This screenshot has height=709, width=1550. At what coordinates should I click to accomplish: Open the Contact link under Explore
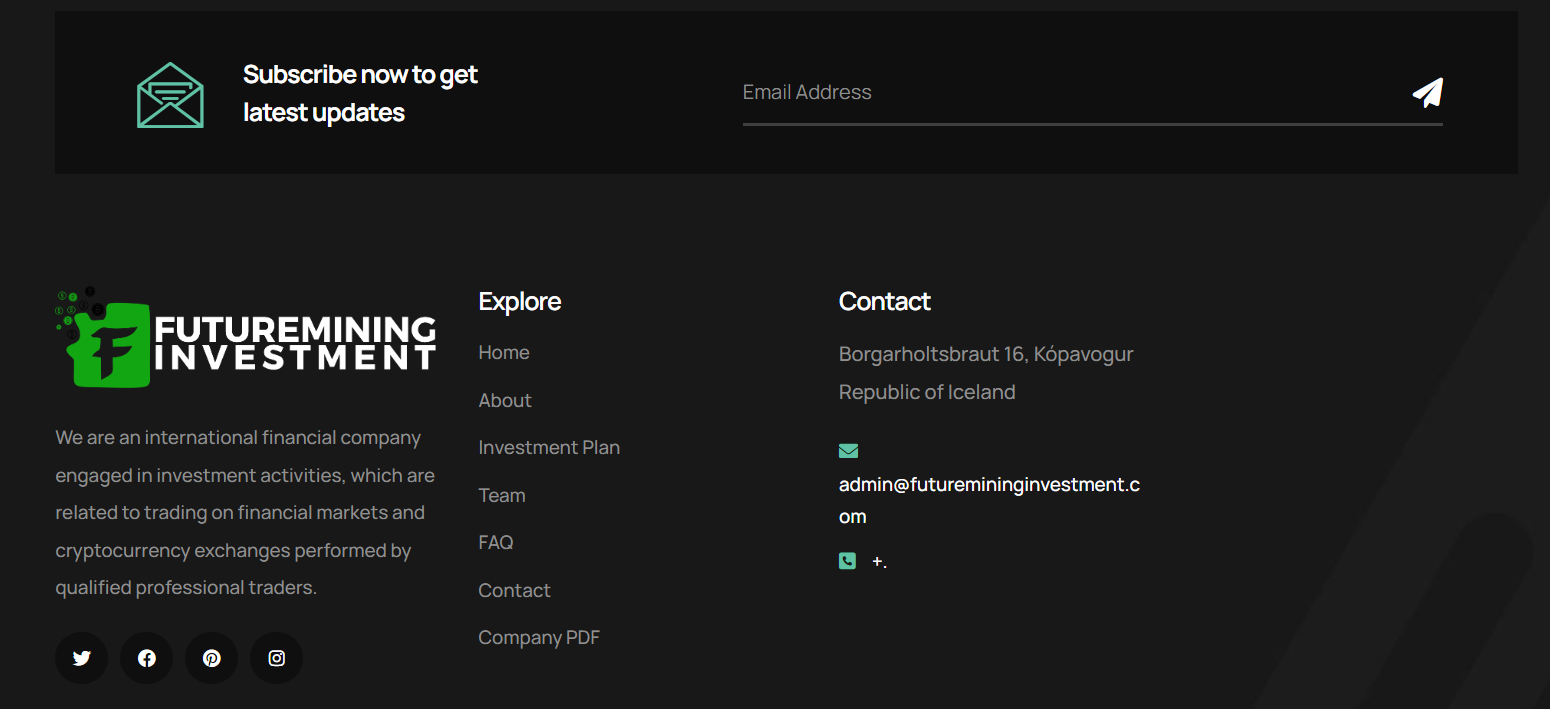(514, 590)
